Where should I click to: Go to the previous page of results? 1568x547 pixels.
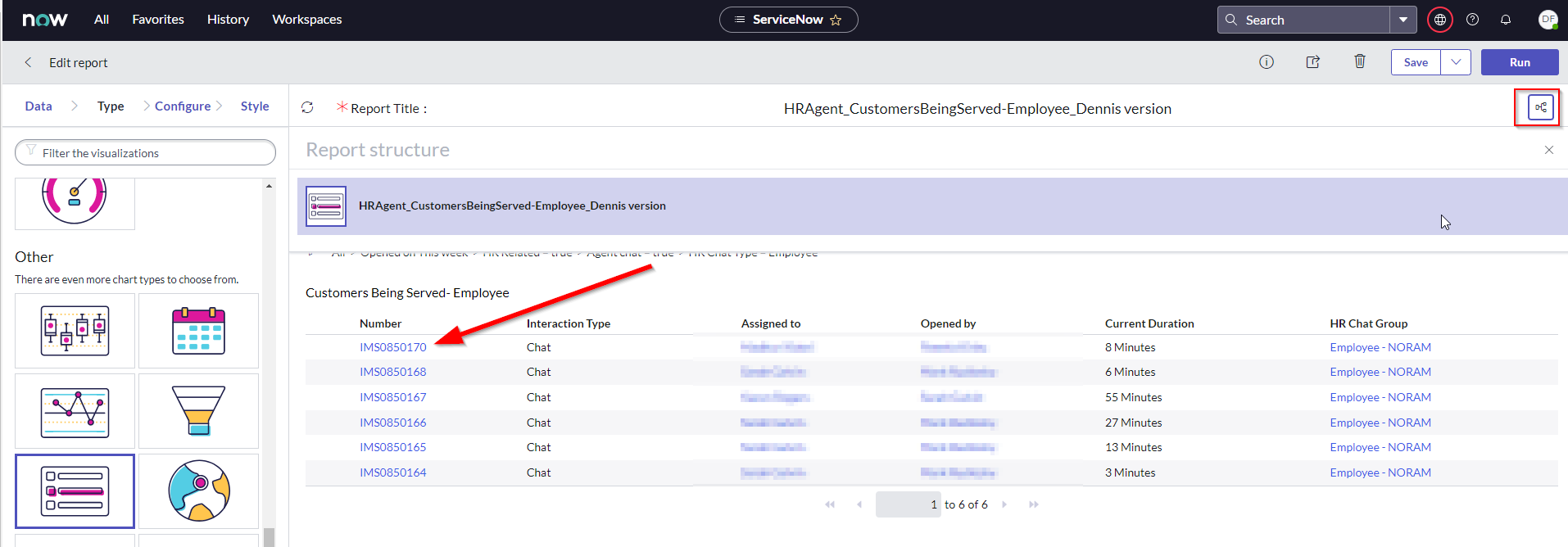(x=859, y=504)
